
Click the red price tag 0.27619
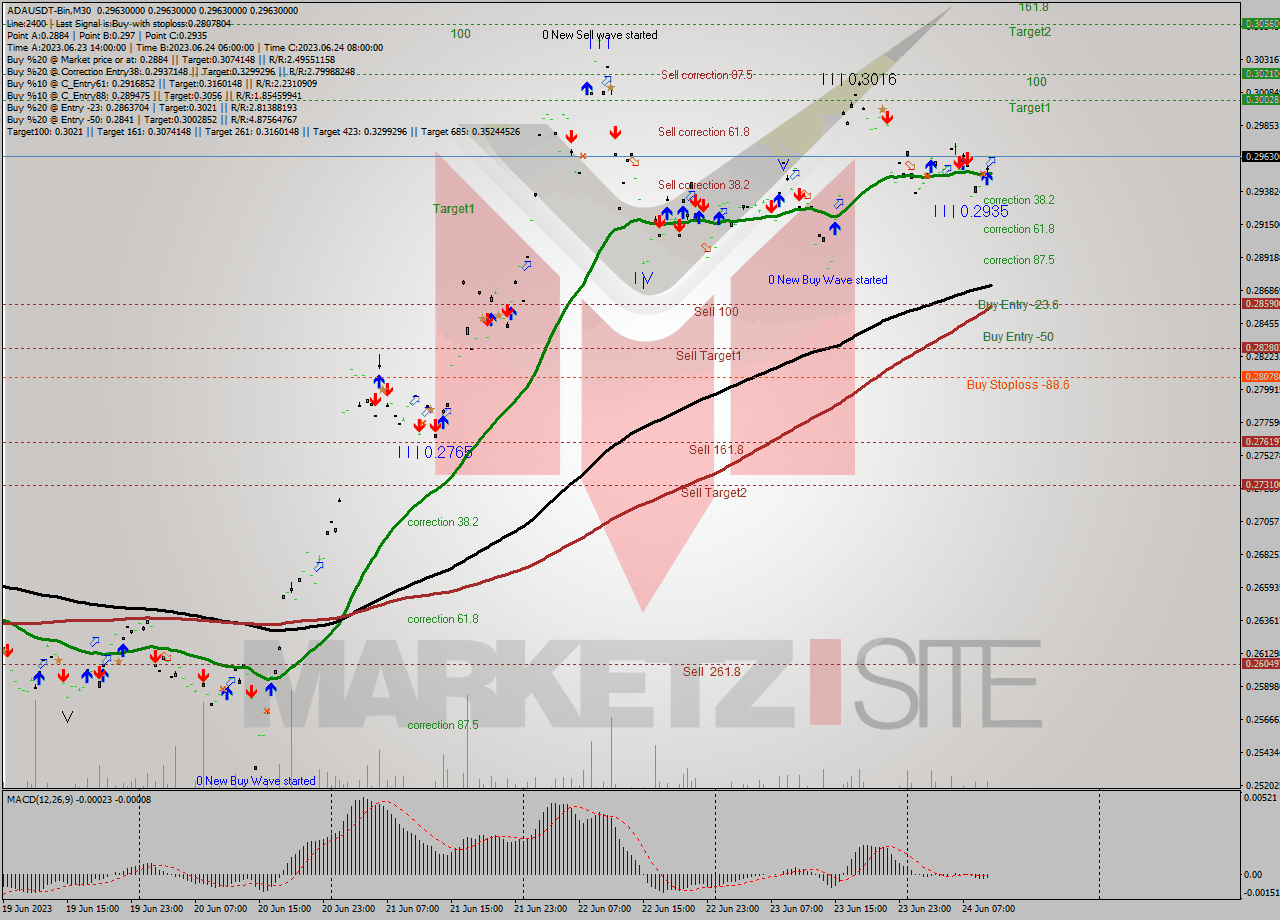click(x=1260, y=441)
